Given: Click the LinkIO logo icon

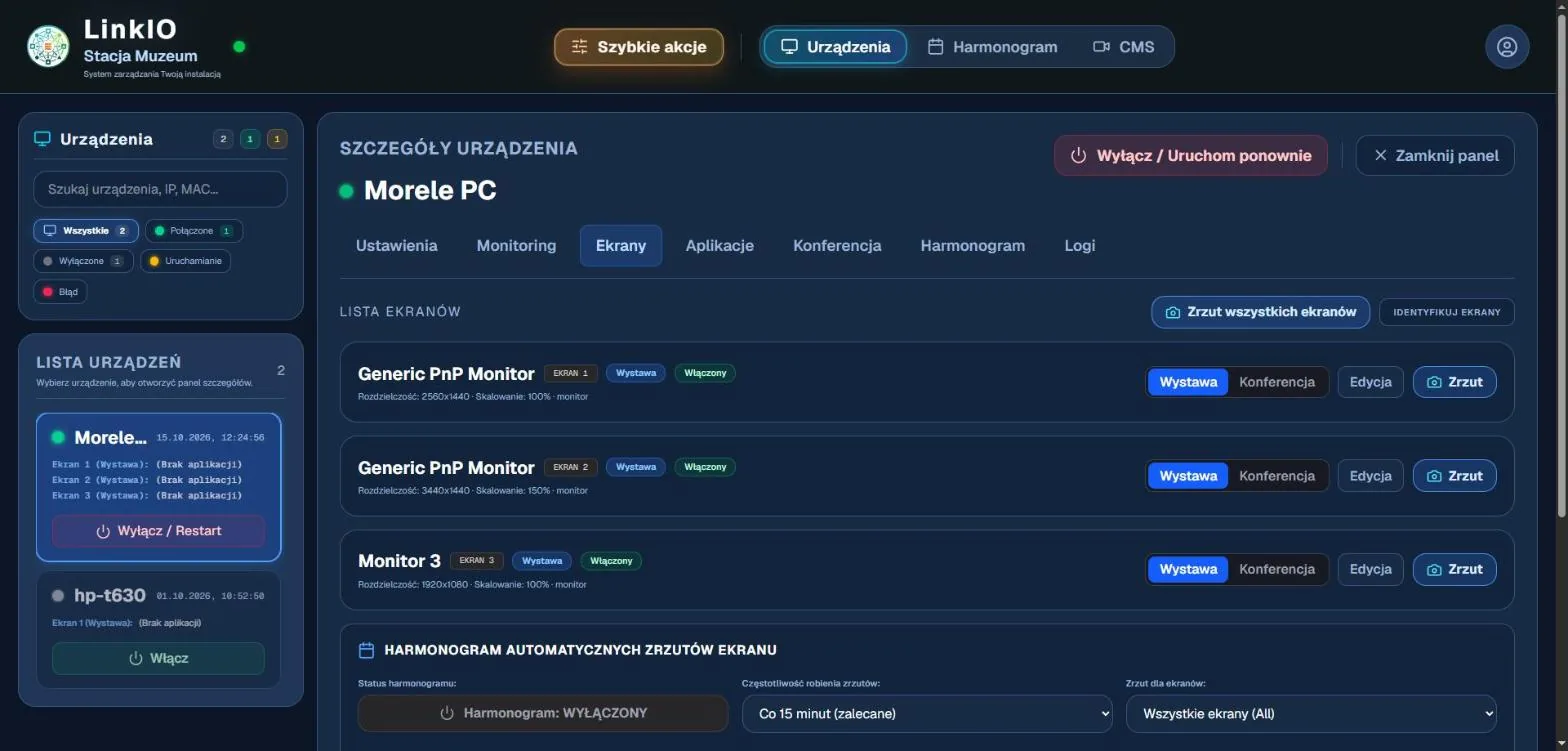Looking at the screenshot, I should pyautogui.click(x=47, y=46).
